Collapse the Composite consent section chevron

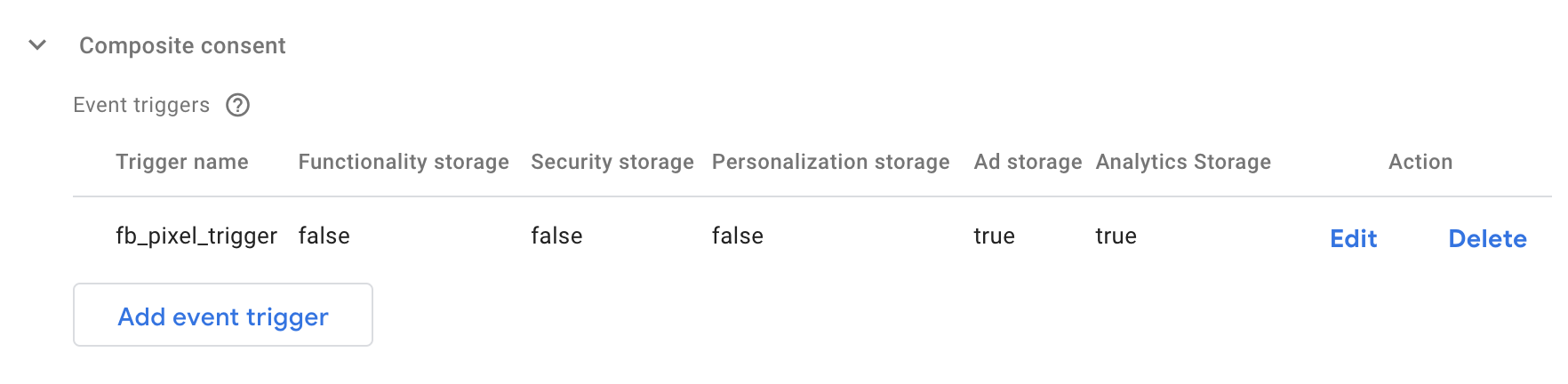click(x=37, y=44)
